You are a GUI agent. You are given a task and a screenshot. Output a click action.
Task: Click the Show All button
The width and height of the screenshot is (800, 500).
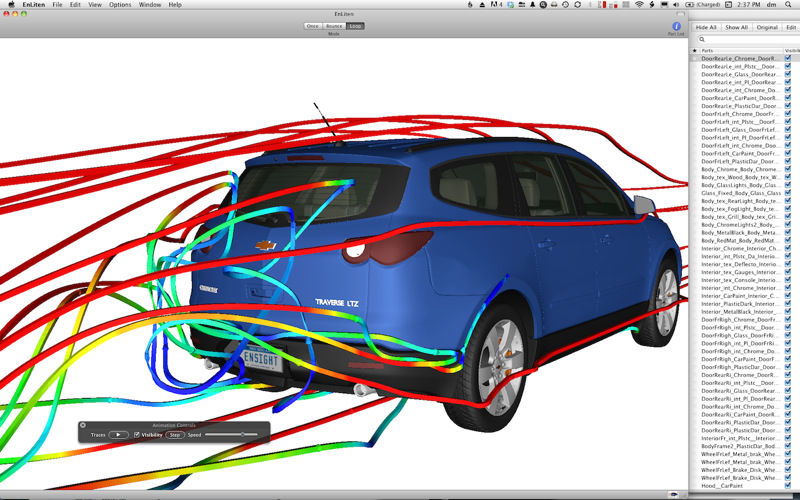pos(737,27)
